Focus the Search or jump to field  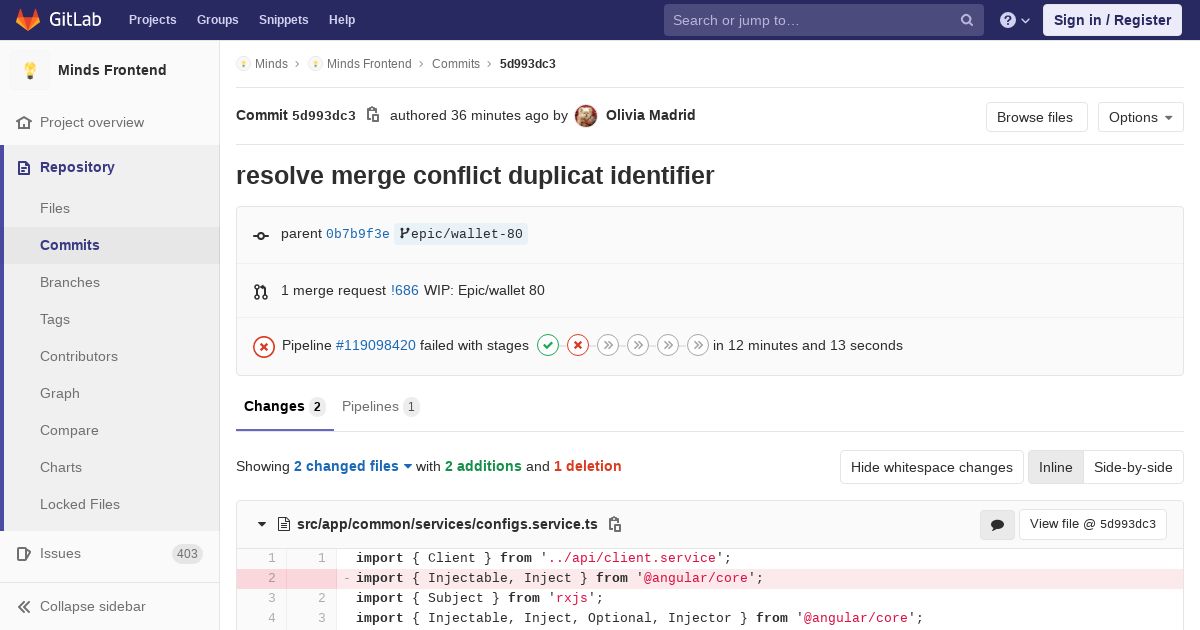pyautogui.click(x=824, y=20)
